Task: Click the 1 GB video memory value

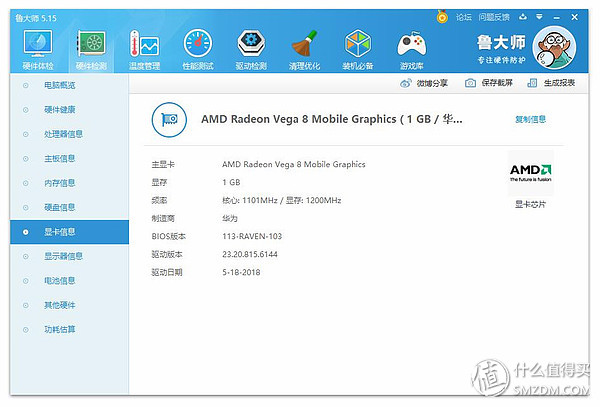Action: [231, 182]
